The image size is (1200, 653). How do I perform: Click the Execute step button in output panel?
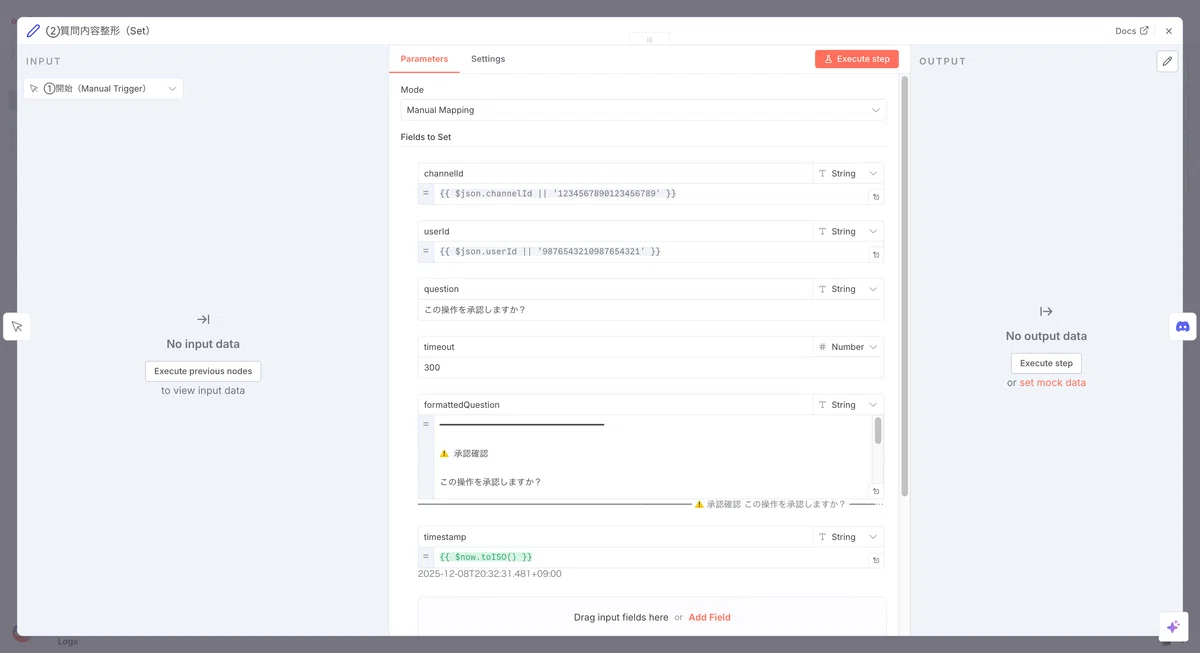(x=1046, y=363)
